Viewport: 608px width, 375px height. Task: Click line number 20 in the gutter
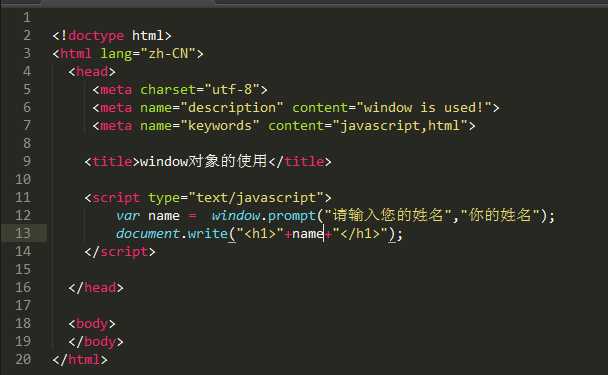[23, 359]
